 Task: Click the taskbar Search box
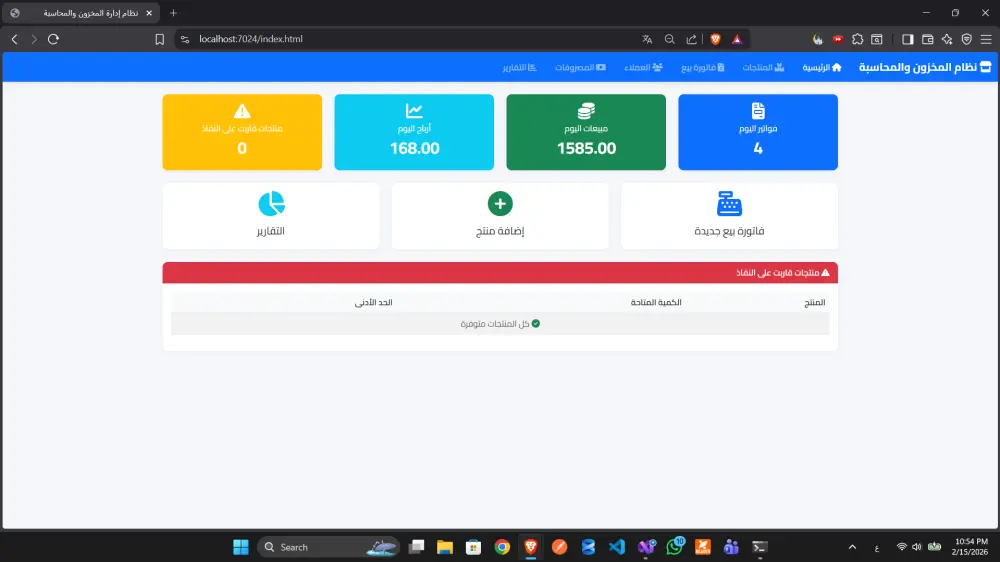328,547
